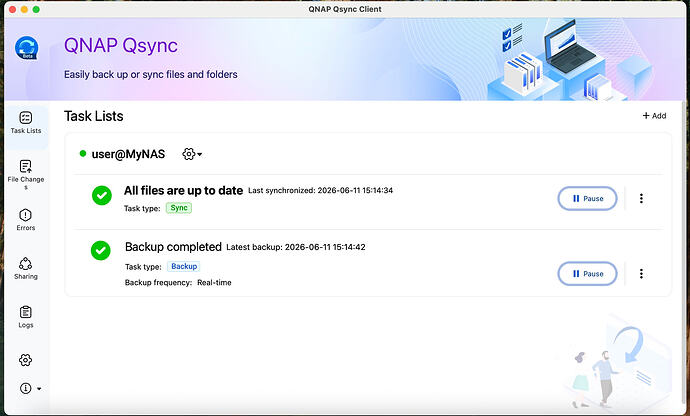690x416 pixels.
Task: Open the Logs section
Action: [x=26, y=317]
